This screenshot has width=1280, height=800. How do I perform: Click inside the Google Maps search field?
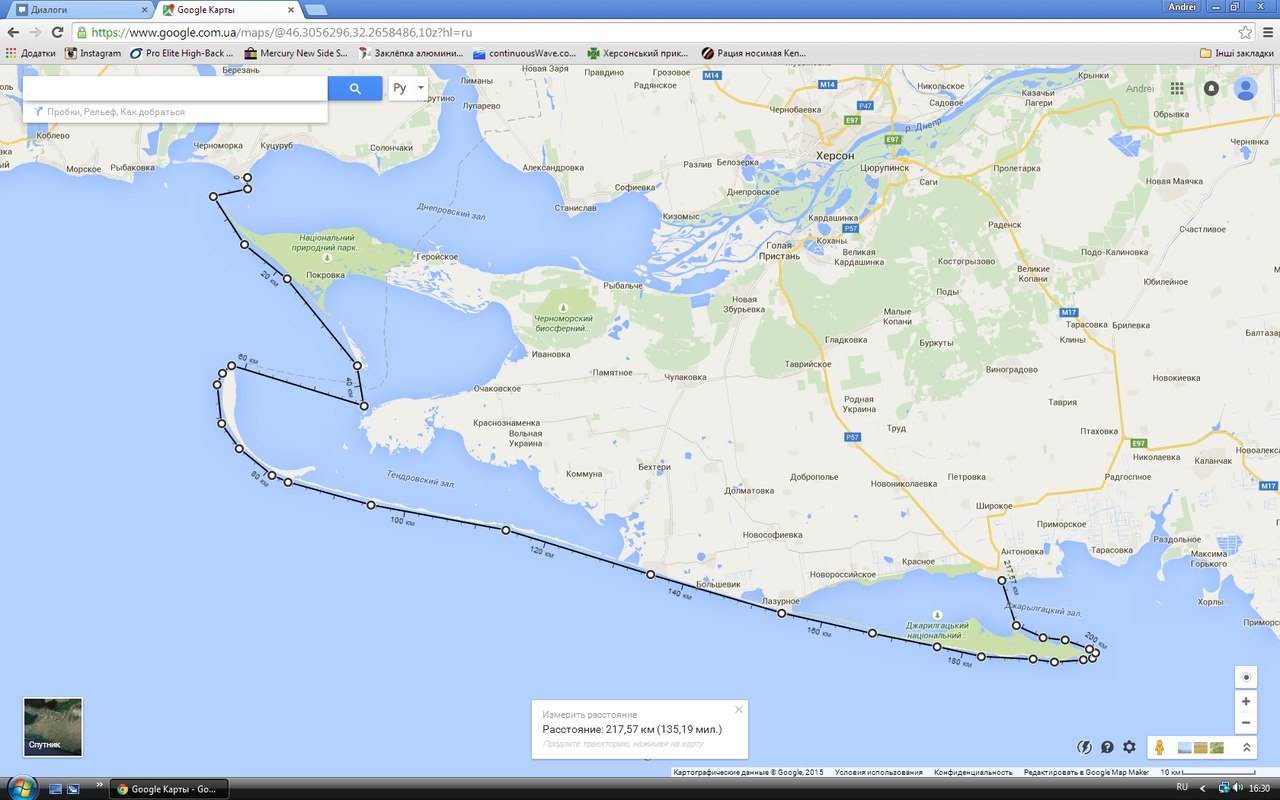pyautogui.click(x=175, y=88)
